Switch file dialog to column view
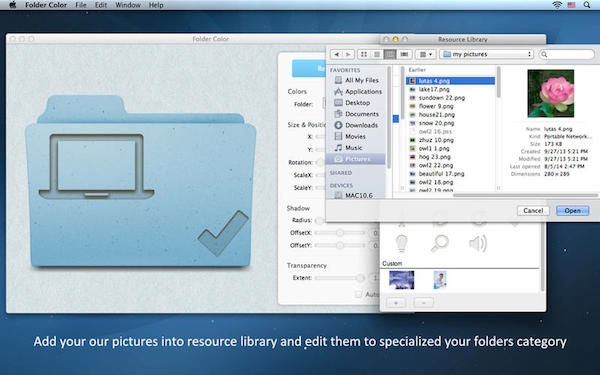 (390, 54)
